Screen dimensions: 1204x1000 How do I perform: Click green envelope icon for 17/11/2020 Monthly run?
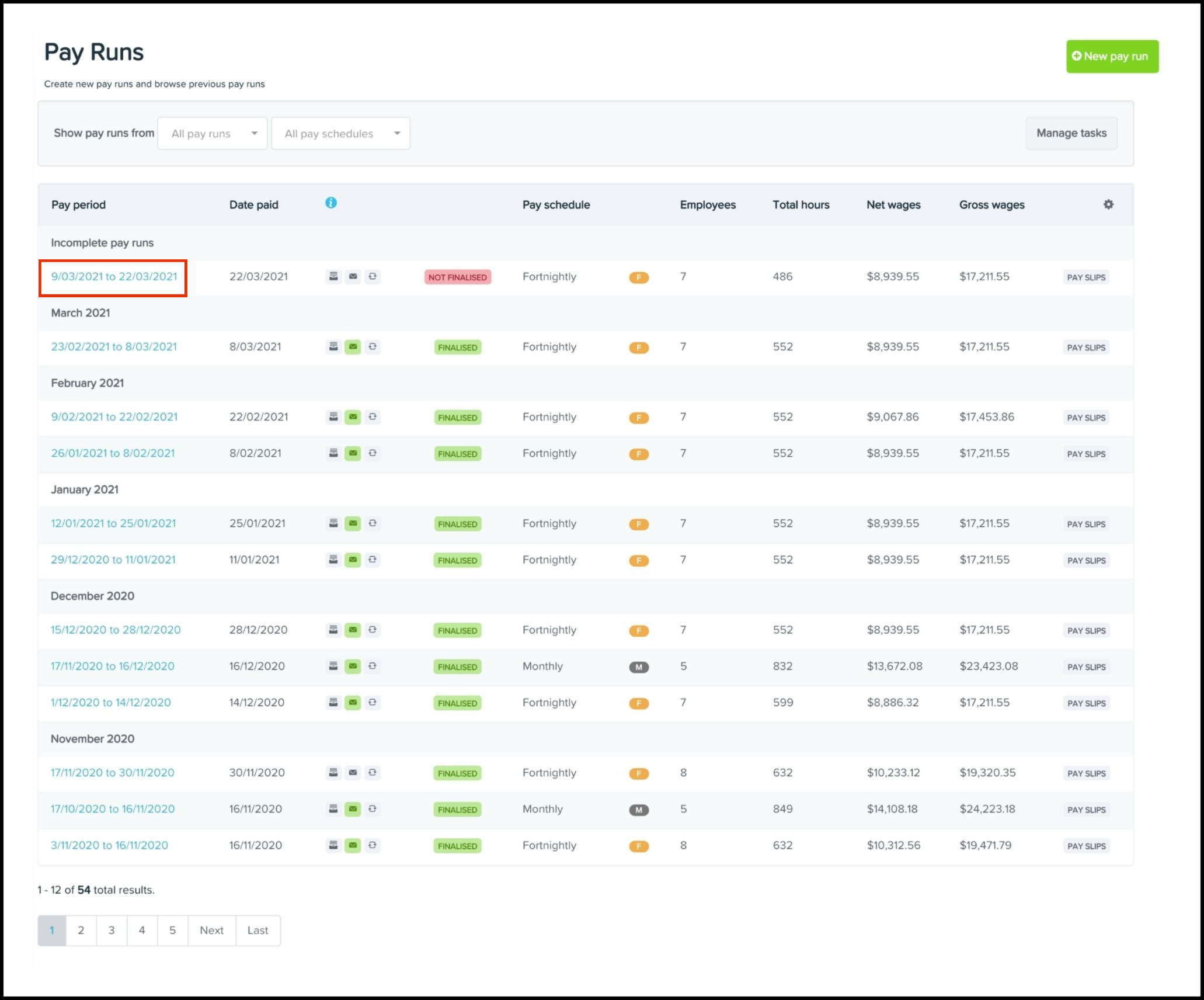click(353, 666)
